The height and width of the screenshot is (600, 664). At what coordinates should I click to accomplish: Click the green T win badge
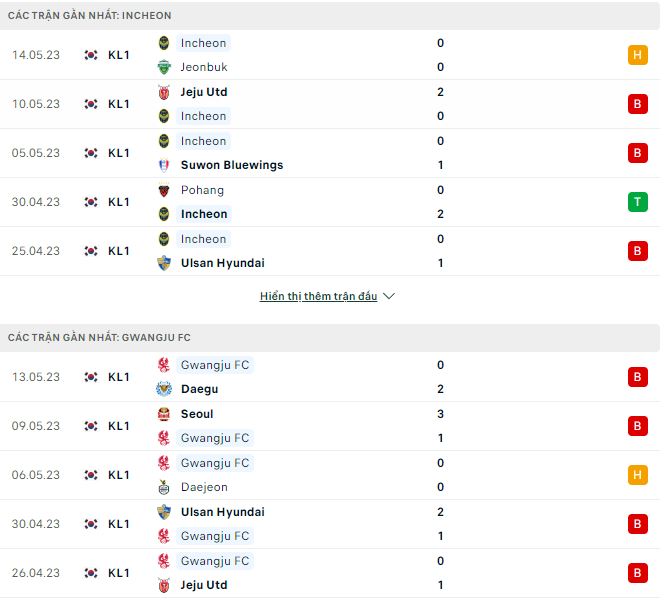pos(637,202)
